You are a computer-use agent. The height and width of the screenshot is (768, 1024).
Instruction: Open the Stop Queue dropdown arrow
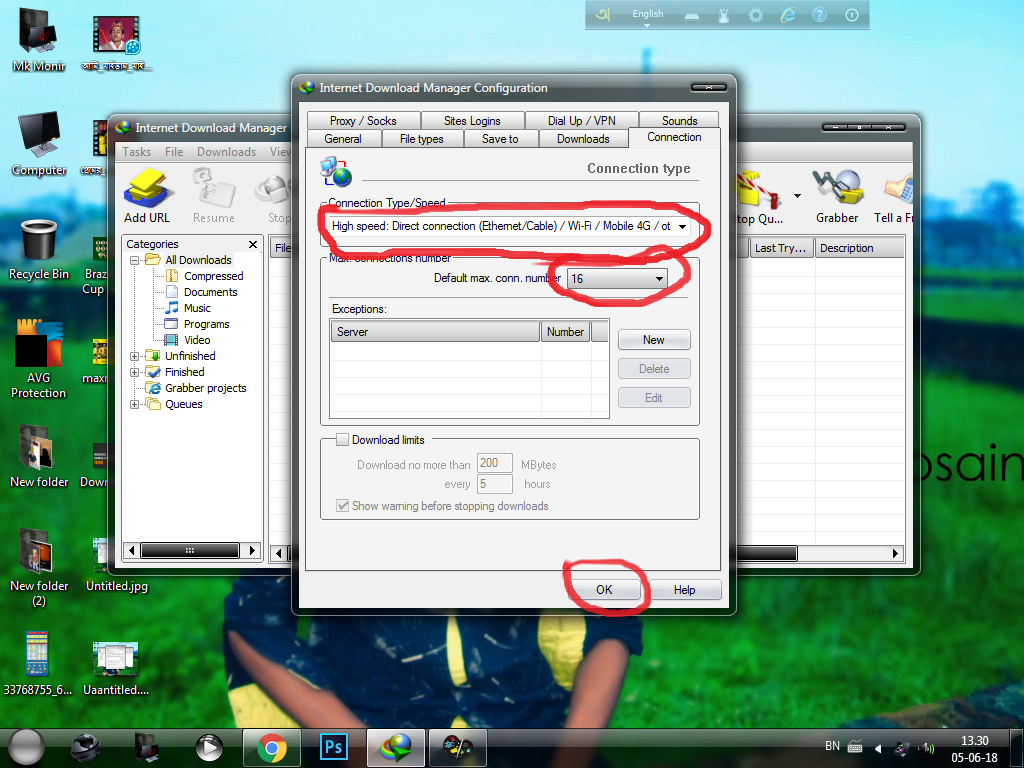pyautogui.click(x=797, y=195)
